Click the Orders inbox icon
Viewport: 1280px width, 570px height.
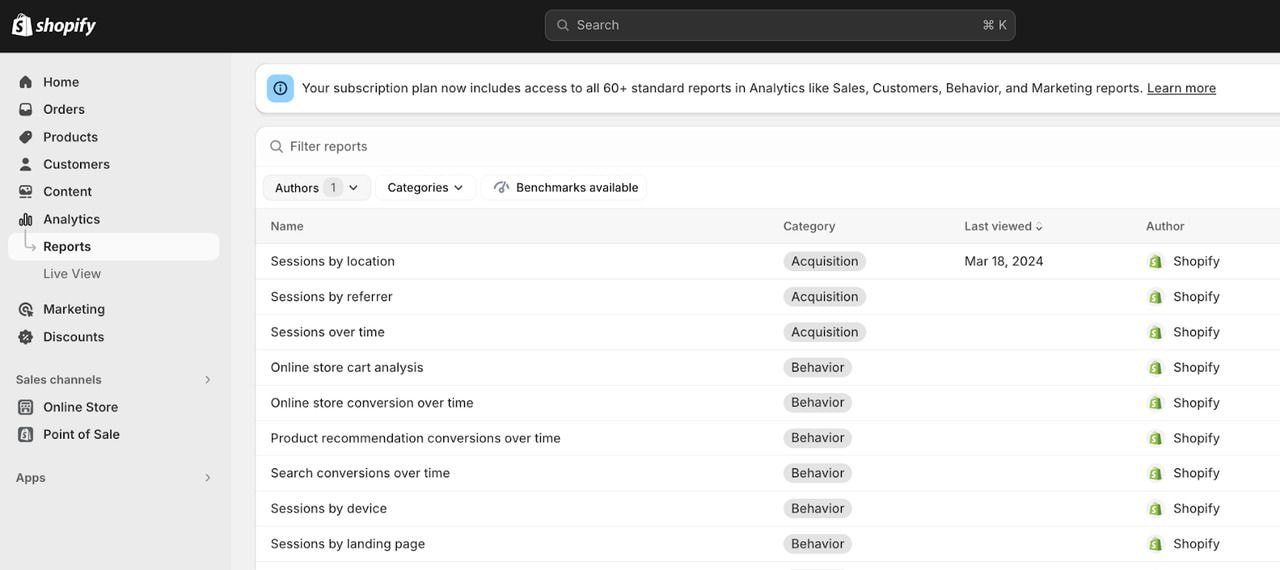(x=26, y=109)
